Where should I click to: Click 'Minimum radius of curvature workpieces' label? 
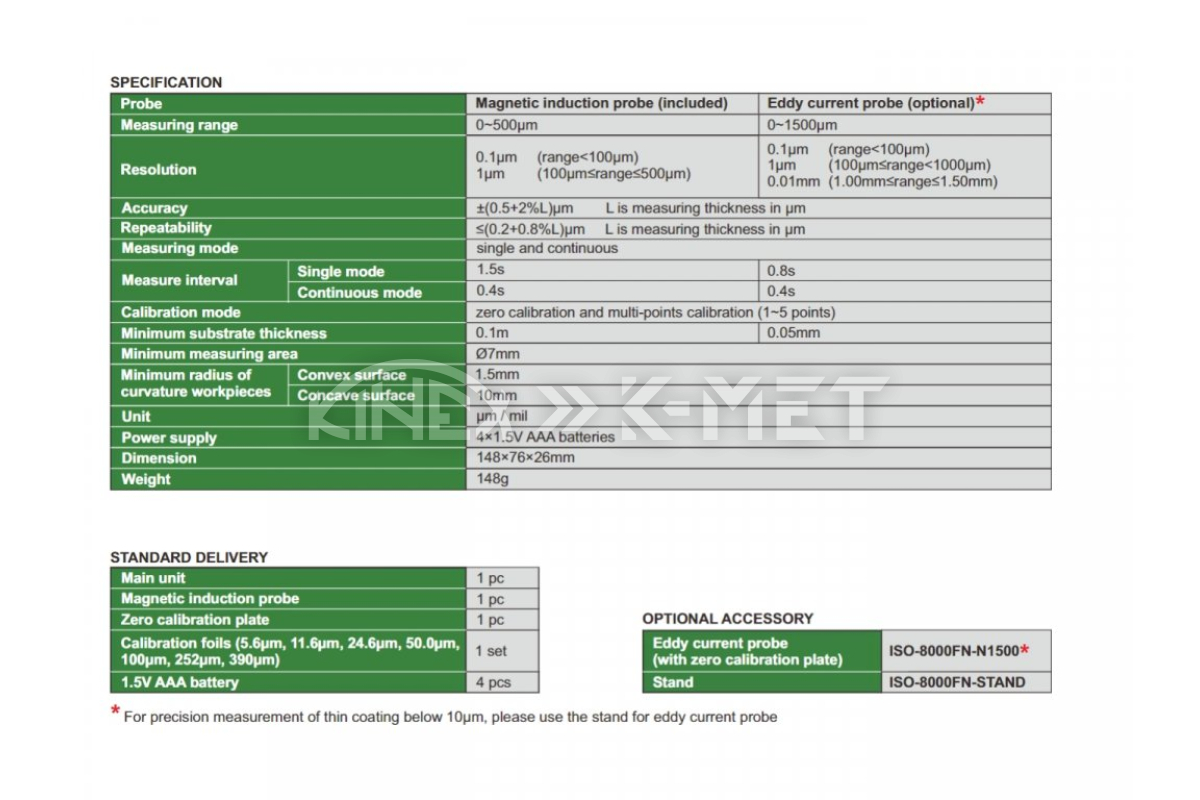tap(199, 385)
